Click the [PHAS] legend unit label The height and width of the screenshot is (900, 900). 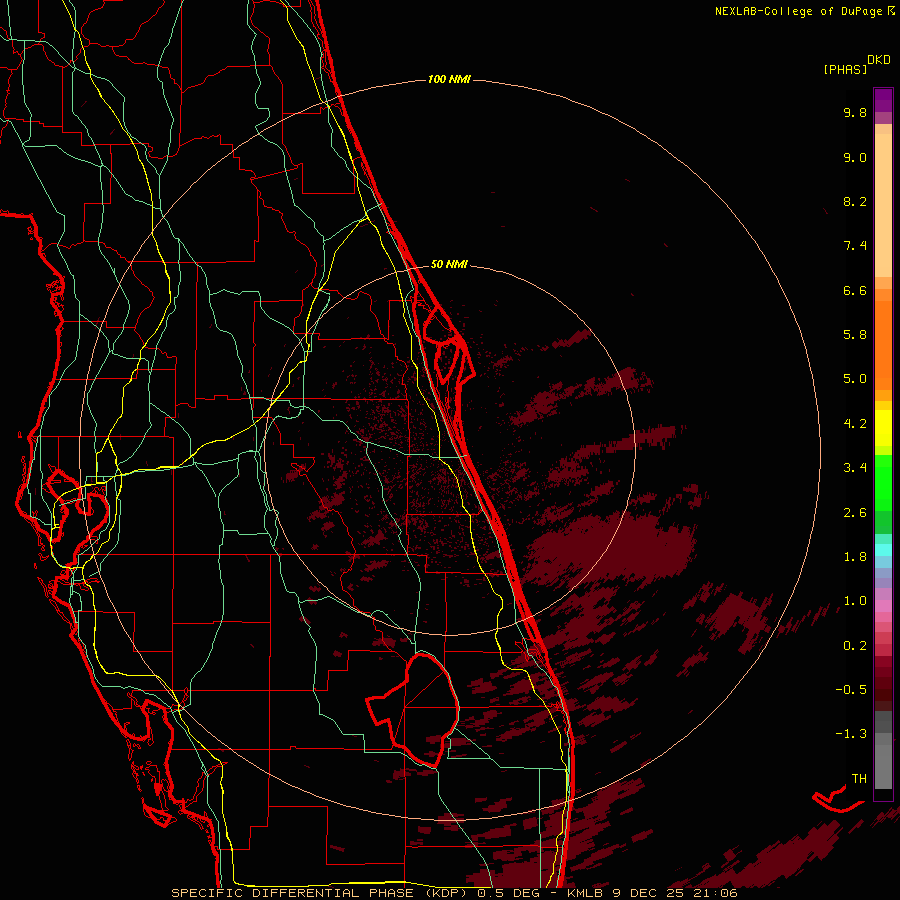[845, 69]
